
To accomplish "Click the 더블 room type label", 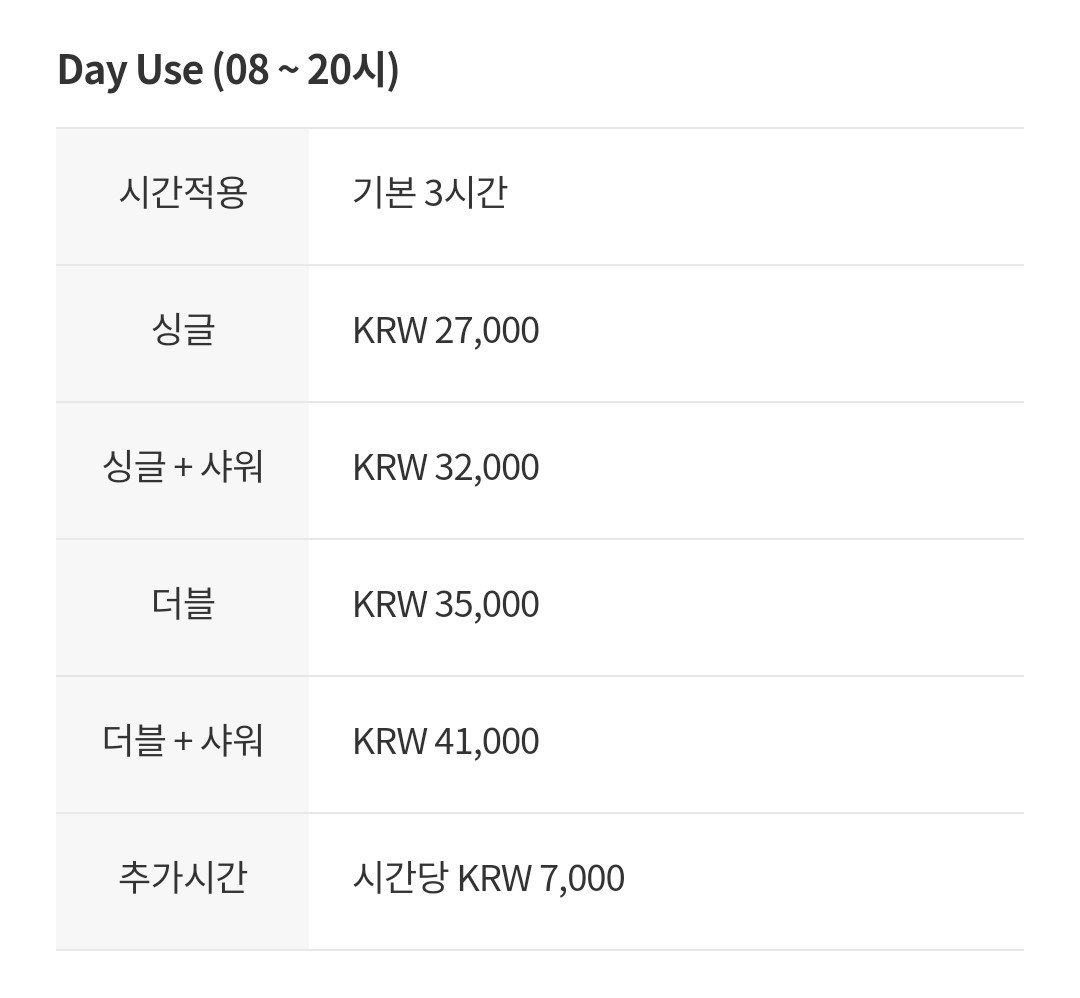I will pyautogui.click(x=182, y=604).
